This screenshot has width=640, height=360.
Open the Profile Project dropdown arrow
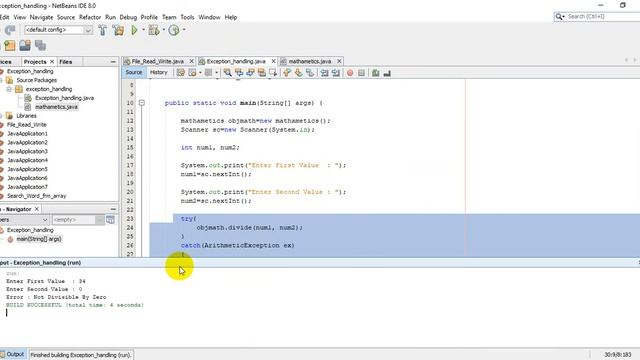(184, 30)
